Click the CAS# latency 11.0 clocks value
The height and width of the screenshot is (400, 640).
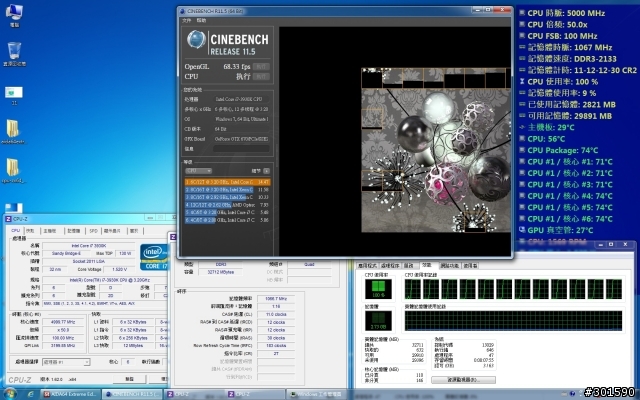276,314
